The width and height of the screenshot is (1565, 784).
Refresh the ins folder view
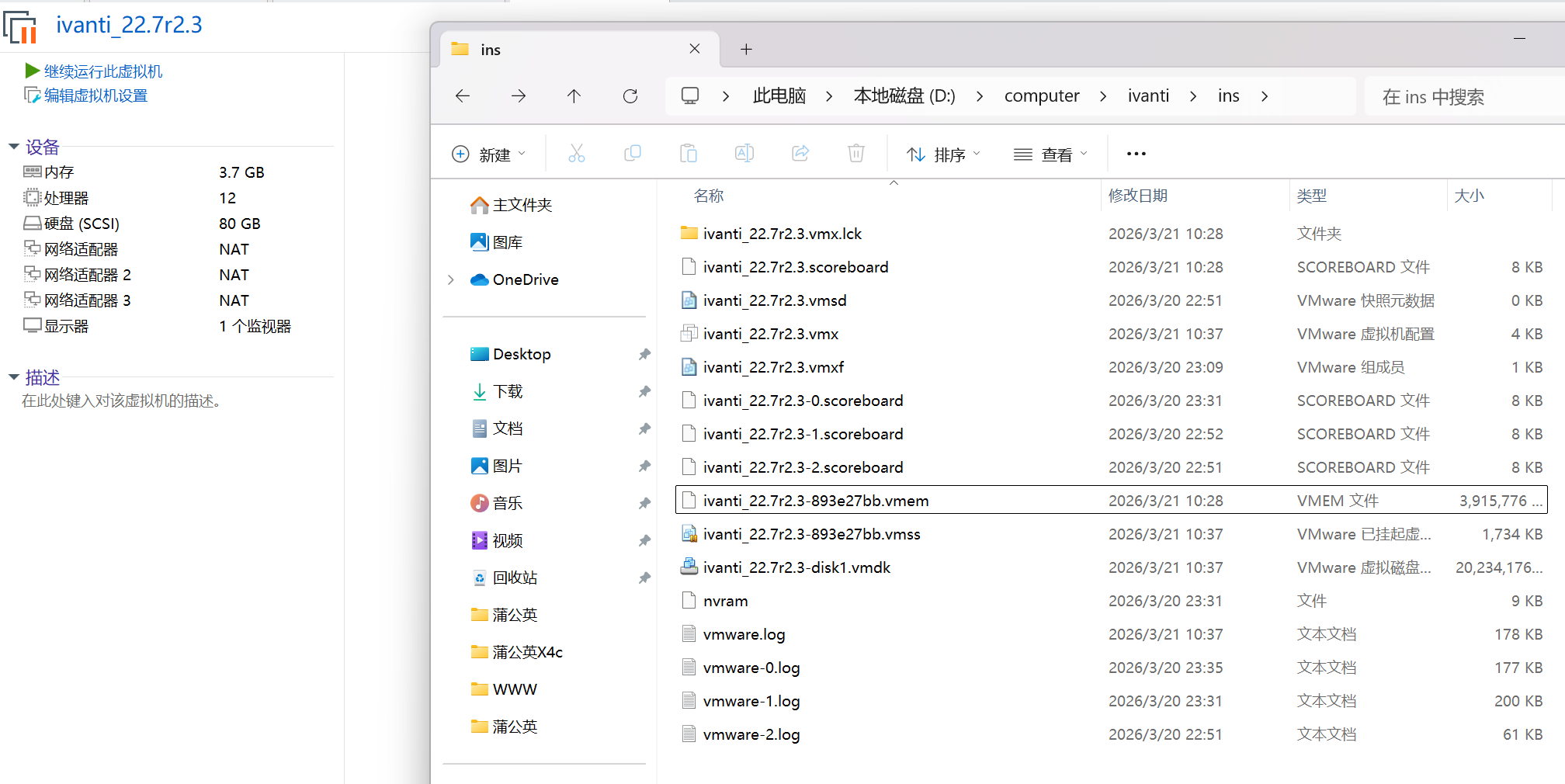tap(630, 96)
